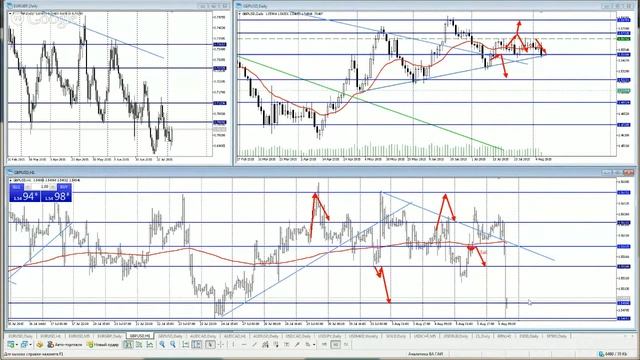Toggle chart auto scroll
This screenshot has height=360, width=640.
pyautogui.click(x=186, y=345)
